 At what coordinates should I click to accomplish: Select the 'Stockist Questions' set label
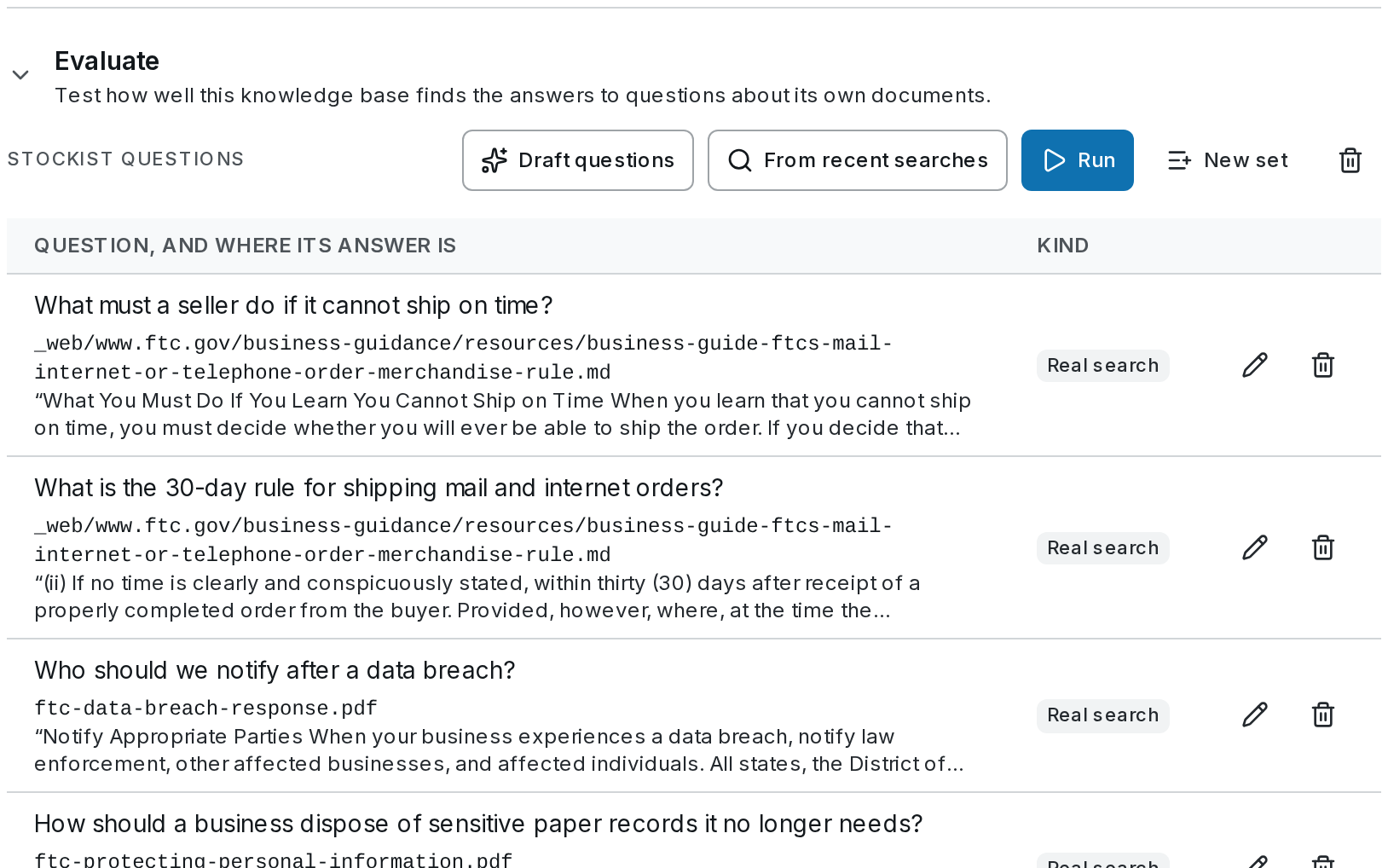(x=125, y=159)
